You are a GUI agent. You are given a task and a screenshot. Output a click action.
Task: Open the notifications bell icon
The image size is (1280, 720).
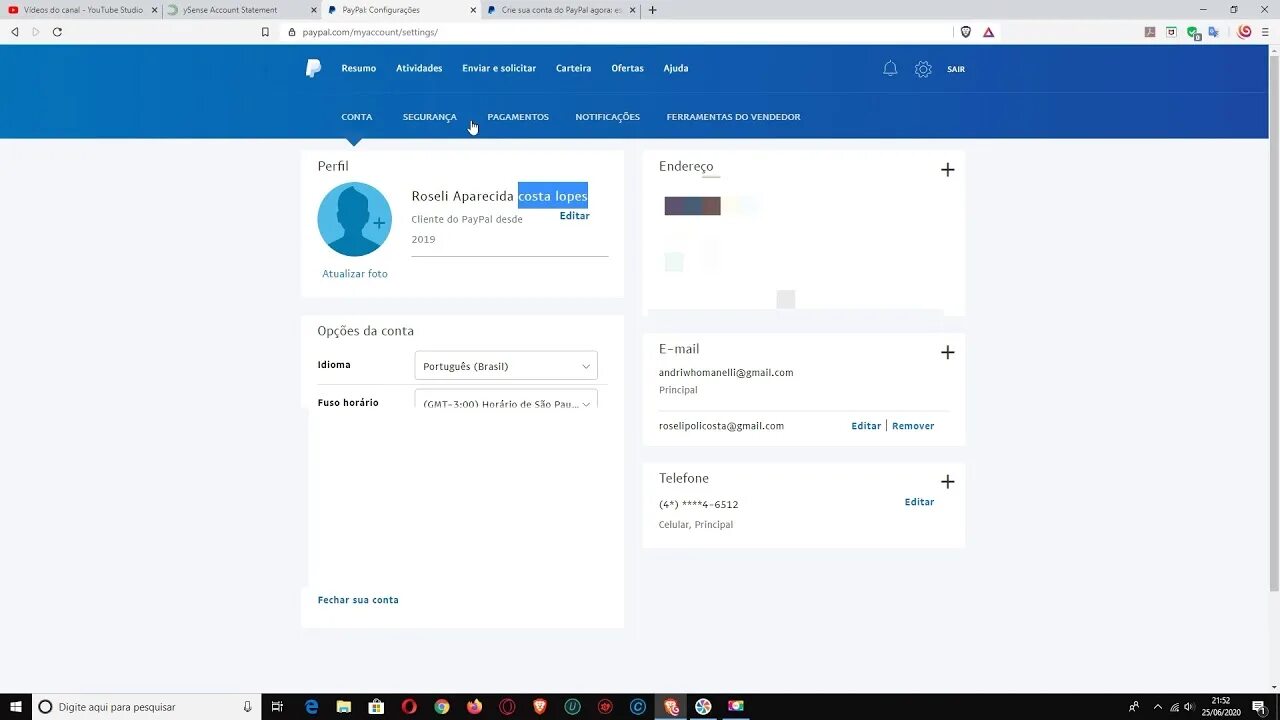tap(890, 69)
